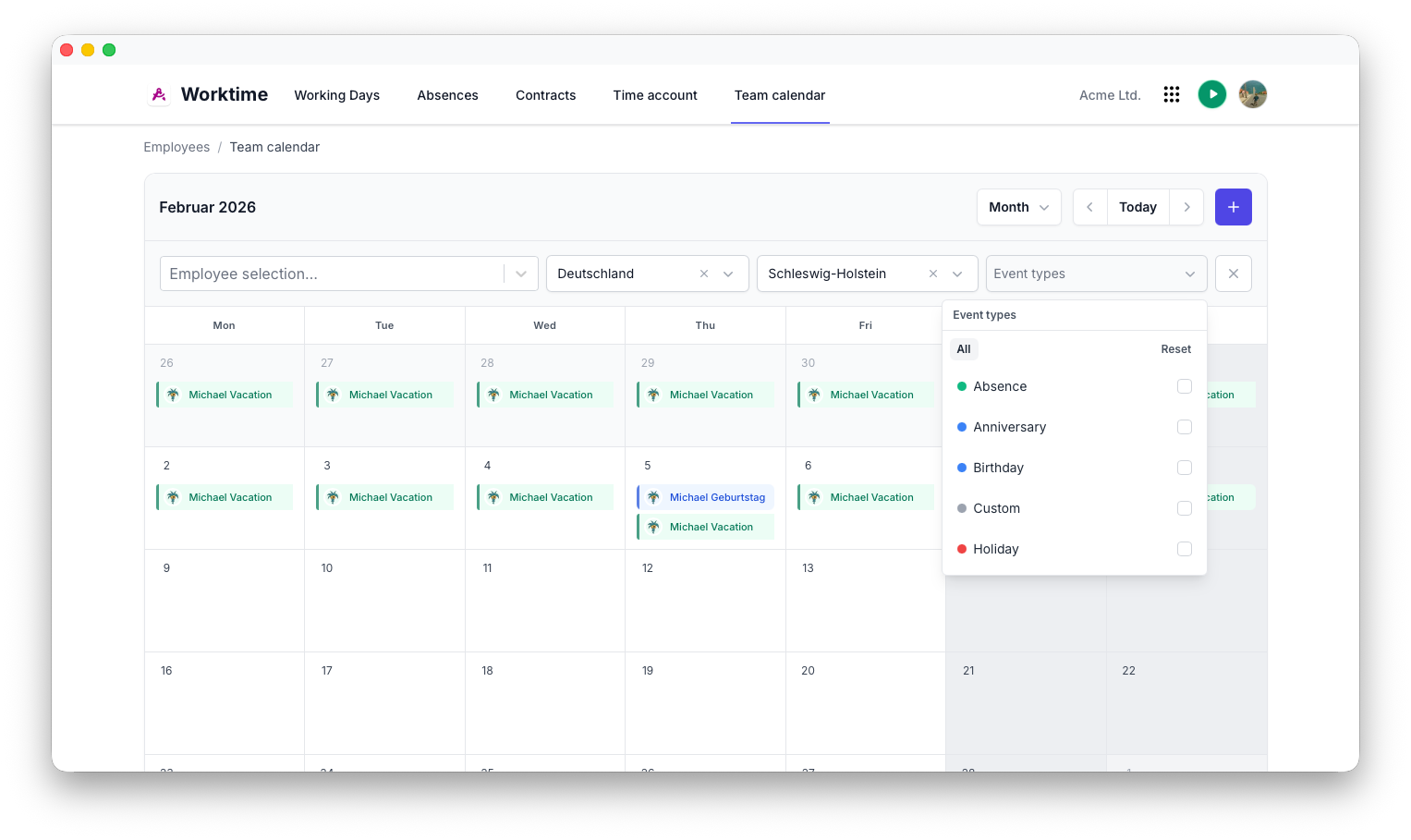This screenshot has height=840, width=1411.
Task: Expand the Schleswig-Holstein region dropdown
Action: point(957,274)
